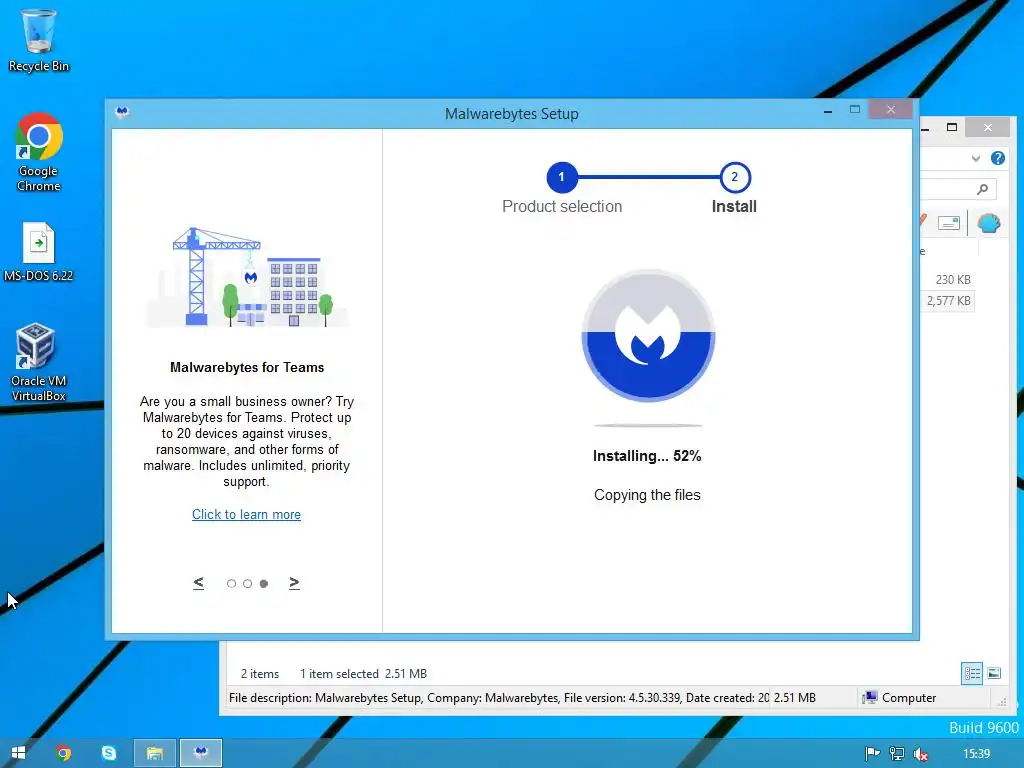Launch Google Chrome from the desktop shortcut
1024x768 pixels.
coord(39,153)
